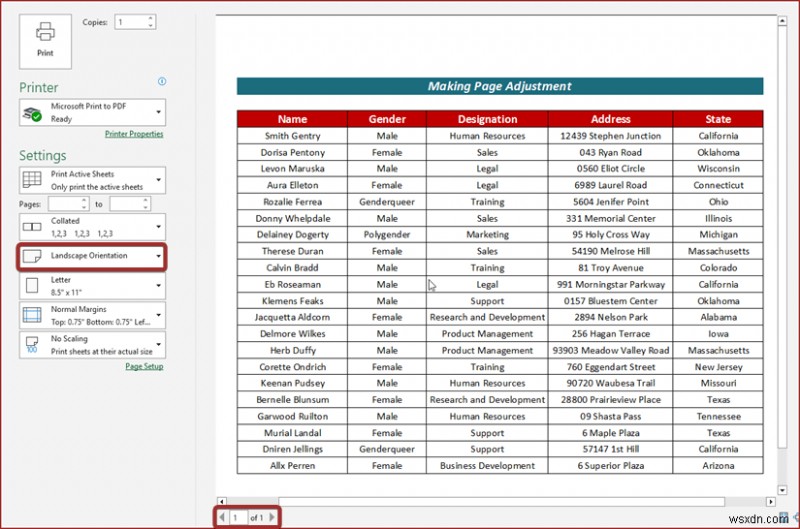Click the New Jersey state cell
Image resolution: width=800 pixels, height=529 pixels.
tap(718, 367)
